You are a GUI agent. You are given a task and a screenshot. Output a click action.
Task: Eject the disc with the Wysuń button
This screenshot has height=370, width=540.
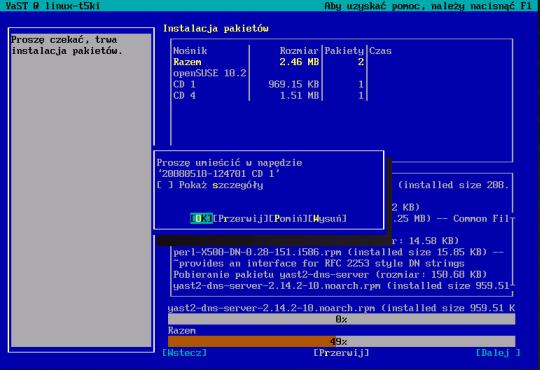328,218
